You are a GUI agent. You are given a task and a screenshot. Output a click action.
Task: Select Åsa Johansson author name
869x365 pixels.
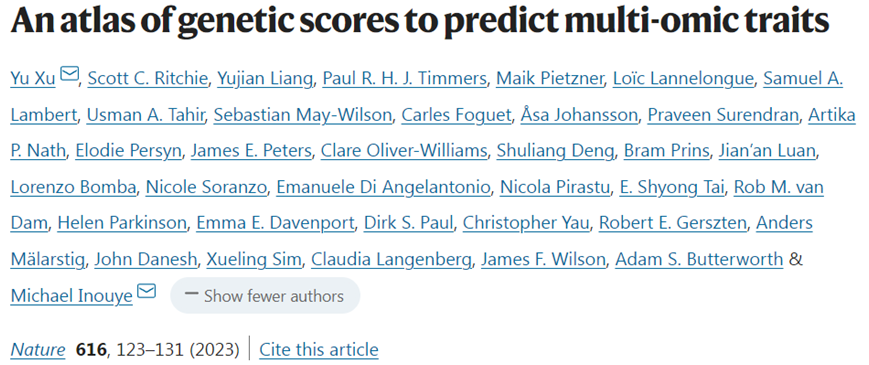pos(579,115)
